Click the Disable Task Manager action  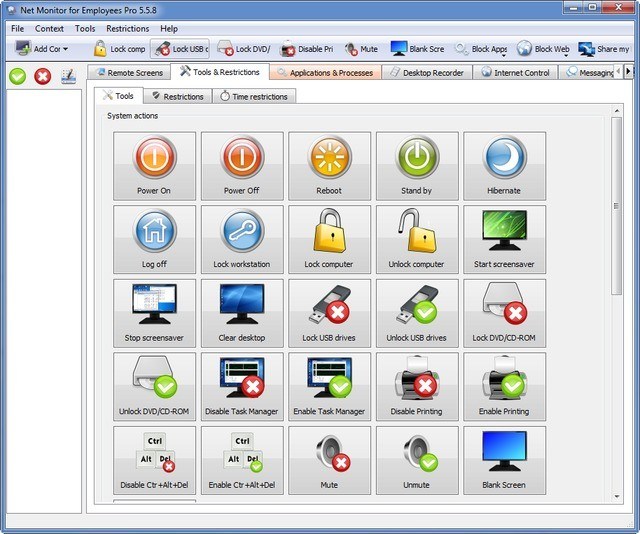pyautogui.click(x=241, y=386)
